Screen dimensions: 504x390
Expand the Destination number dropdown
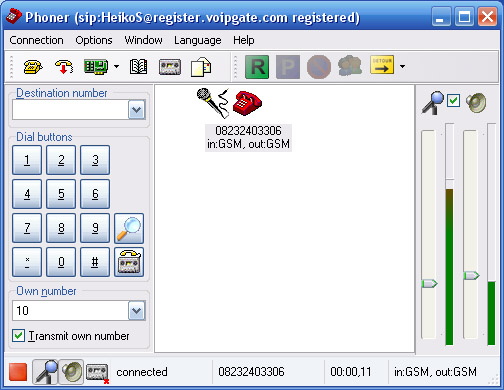click(137, 110)
